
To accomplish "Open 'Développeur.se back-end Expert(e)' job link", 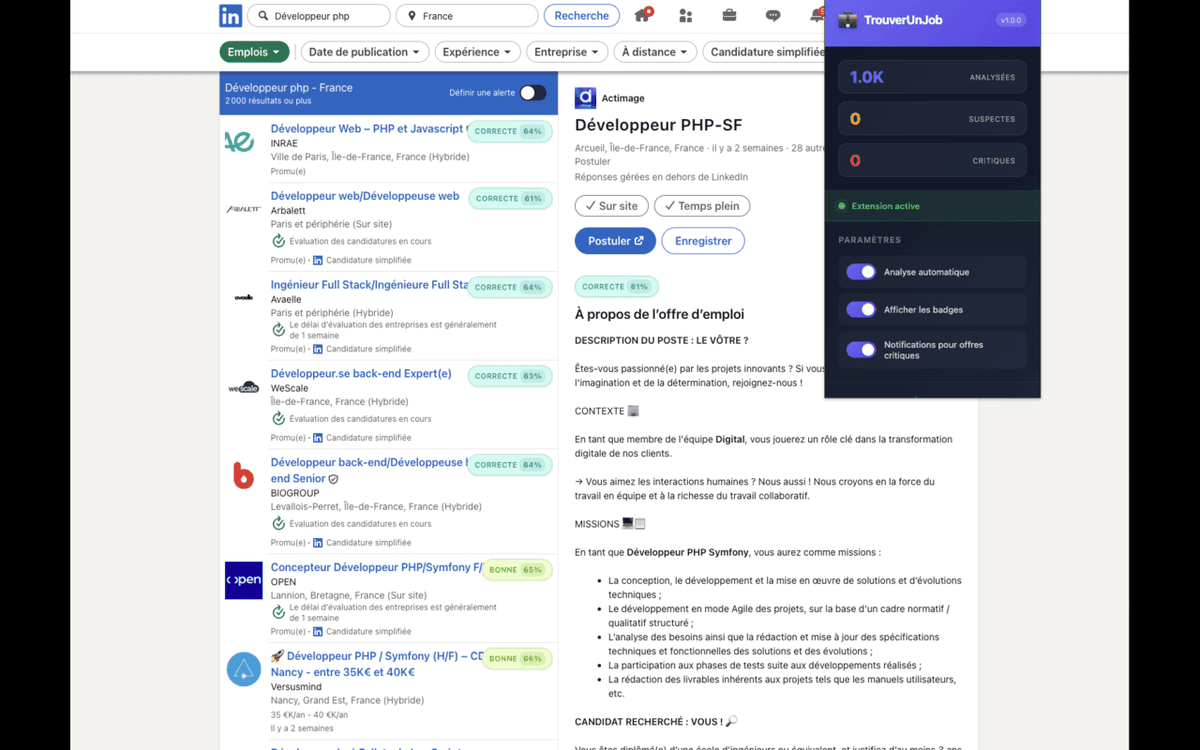I will point(361,374).
